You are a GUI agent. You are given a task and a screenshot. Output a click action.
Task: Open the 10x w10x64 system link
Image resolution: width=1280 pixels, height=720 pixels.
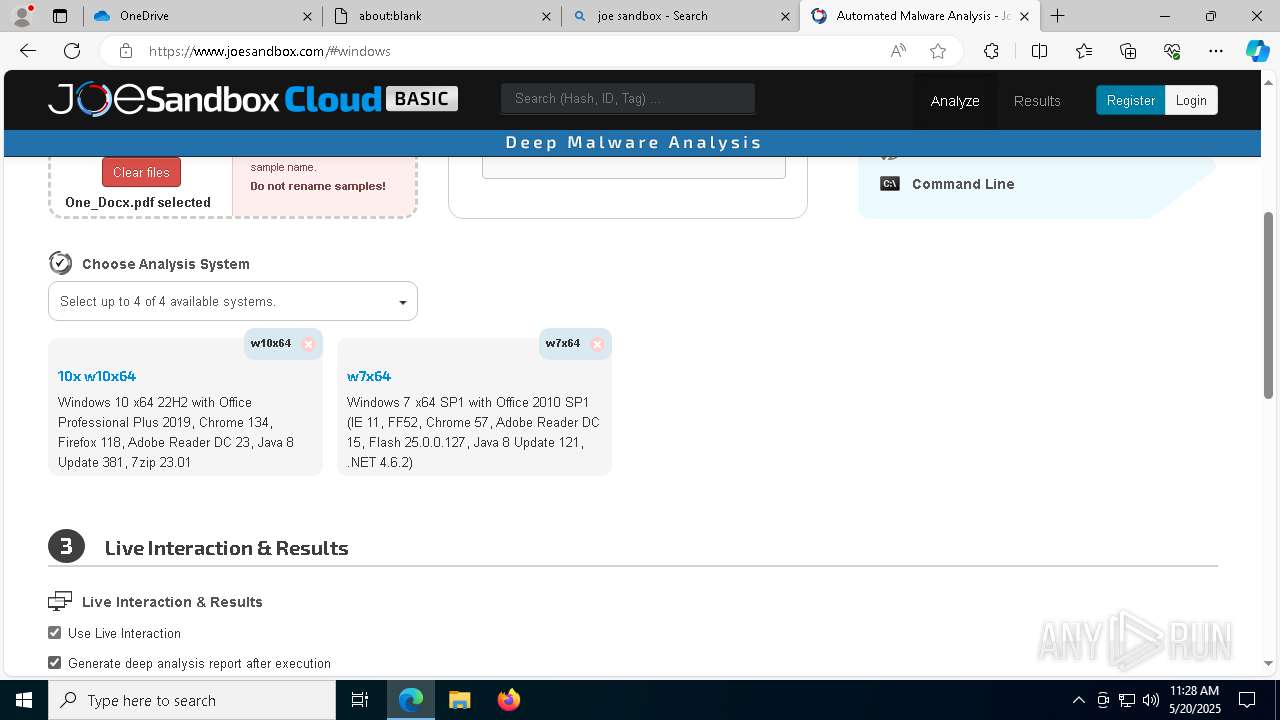coord(97,376)
